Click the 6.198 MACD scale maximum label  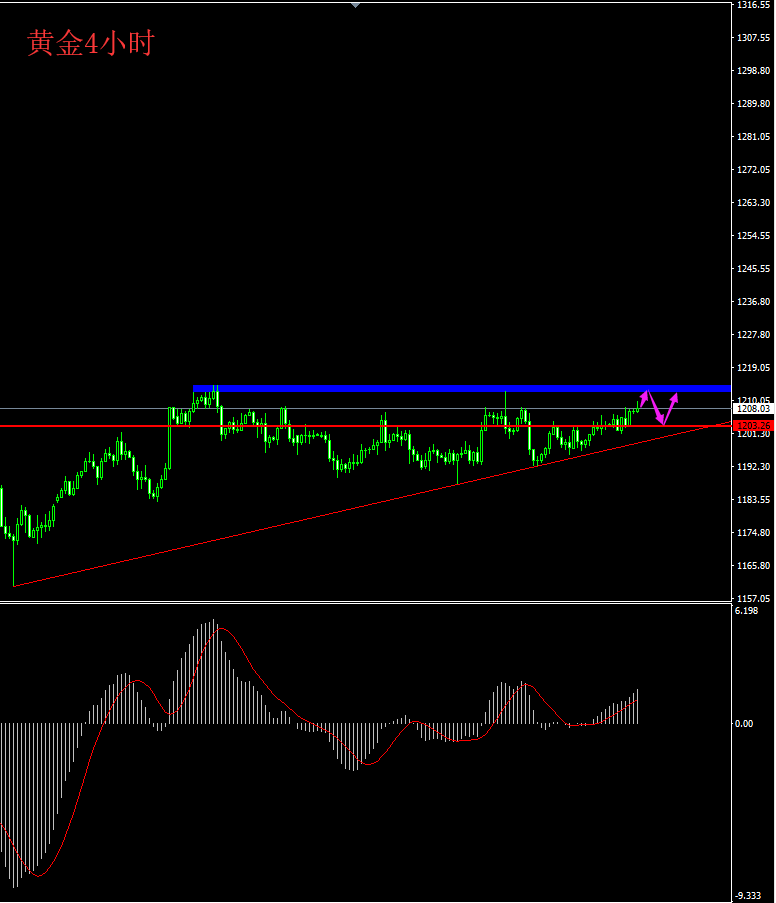pos(747,610)
